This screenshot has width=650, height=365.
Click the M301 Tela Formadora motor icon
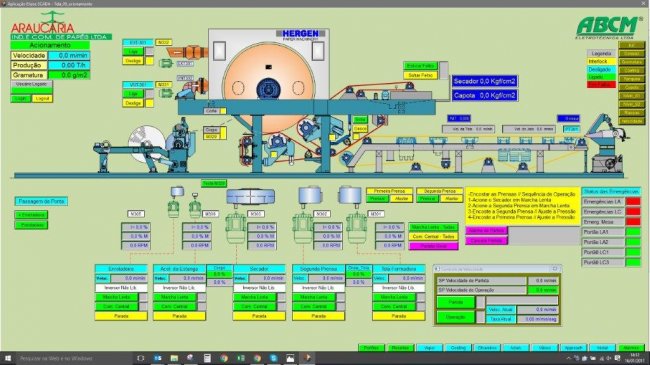357,228
